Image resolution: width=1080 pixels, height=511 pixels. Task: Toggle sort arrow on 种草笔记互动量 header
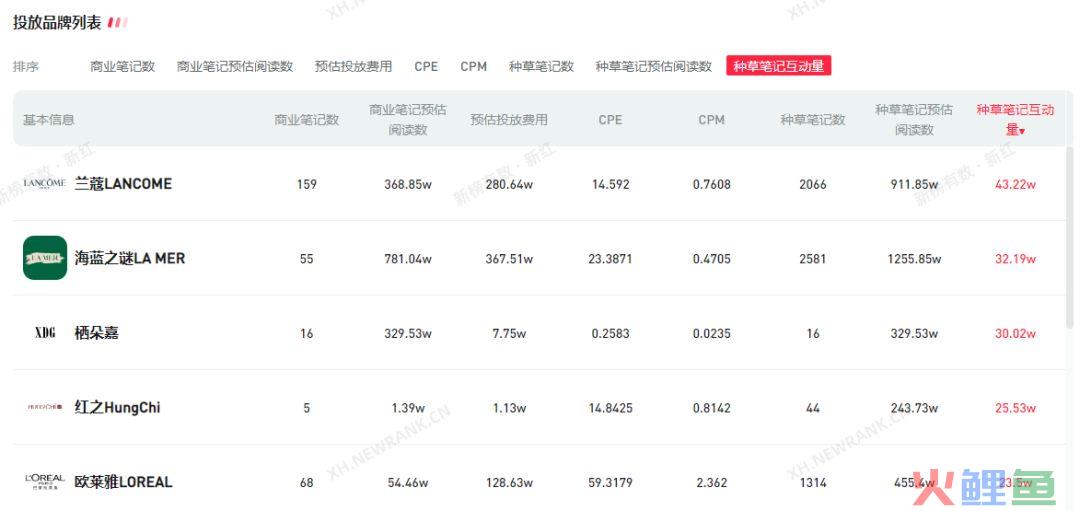pyautogui.click(x=1022, y=131)
